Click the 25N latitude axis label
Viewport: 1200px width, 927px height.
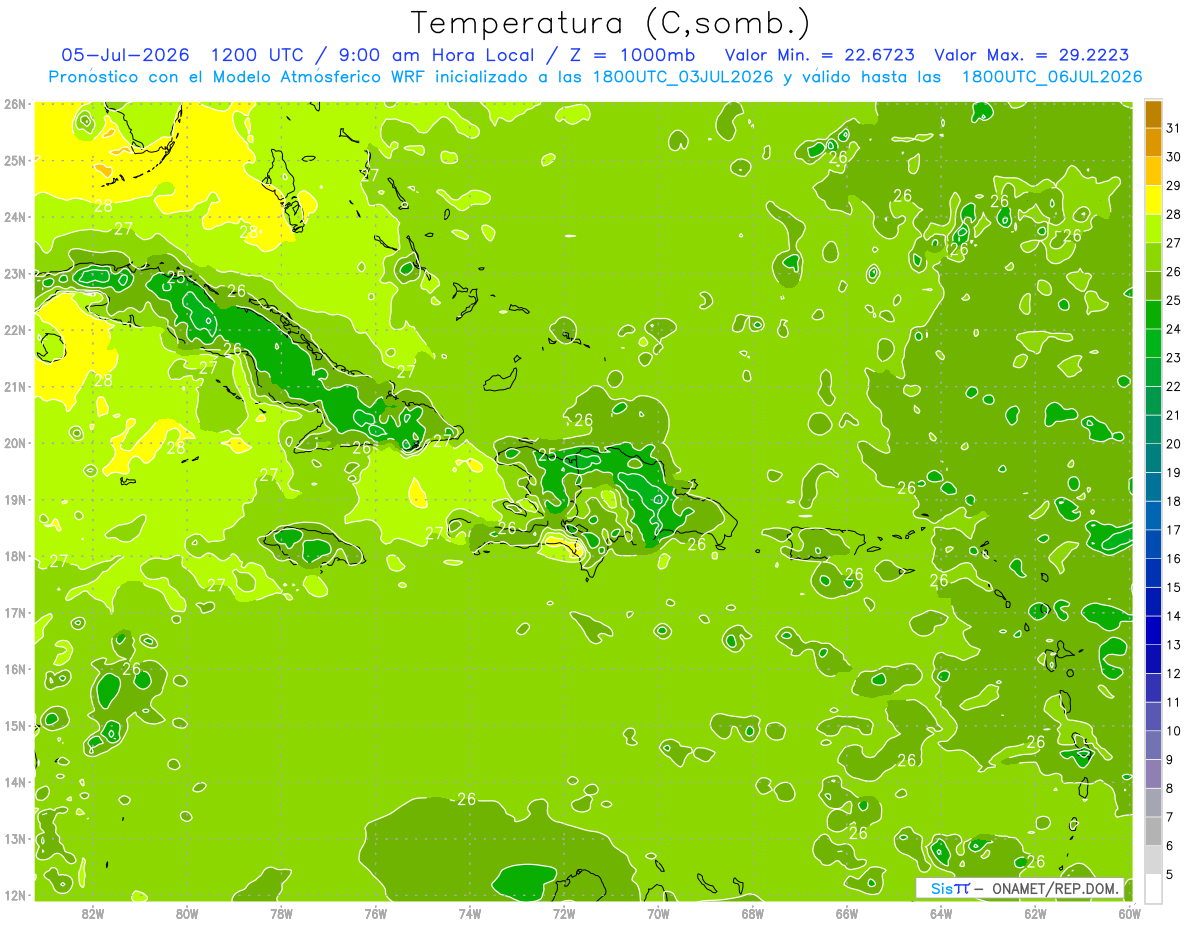[14, 160]
